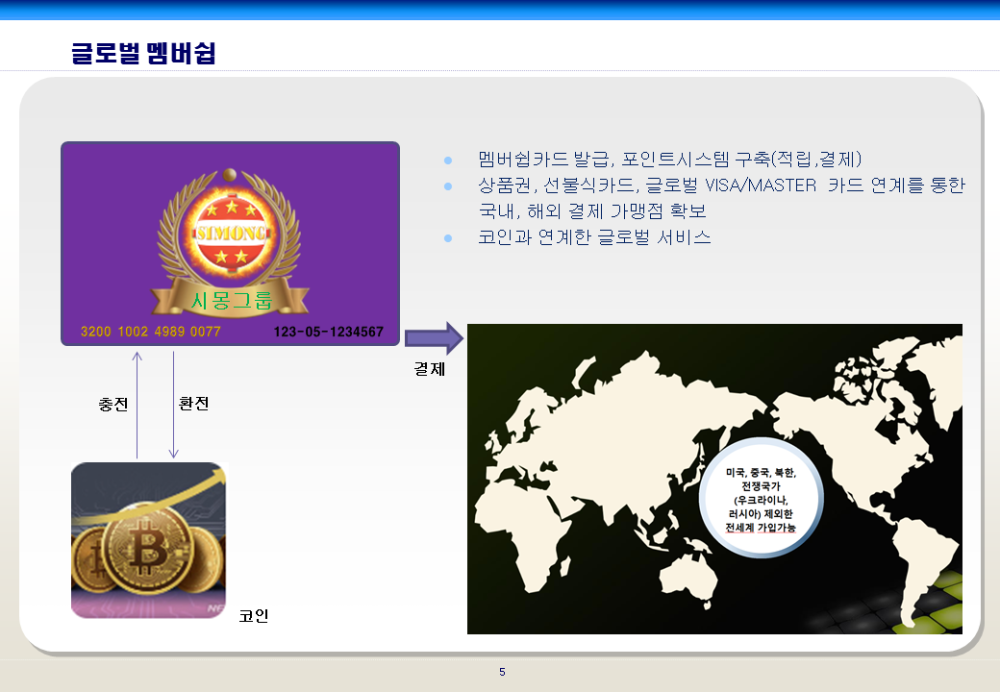The image size is (1000, 692).
Task: Click the green 시몽그룹 ribbon text
Action: pyautogui.click(x=231, y=298)
